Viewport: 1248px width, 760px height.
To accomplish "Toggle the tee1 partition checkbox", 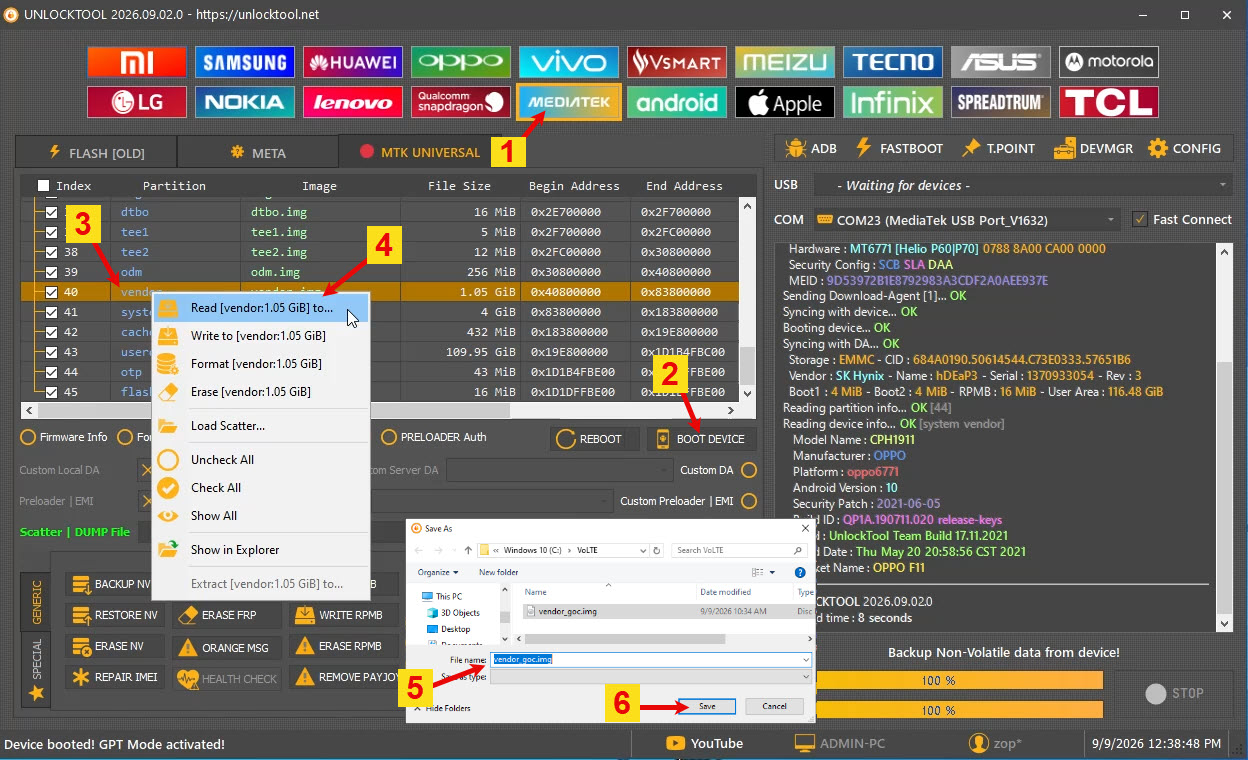I will (x=51, y=232).
